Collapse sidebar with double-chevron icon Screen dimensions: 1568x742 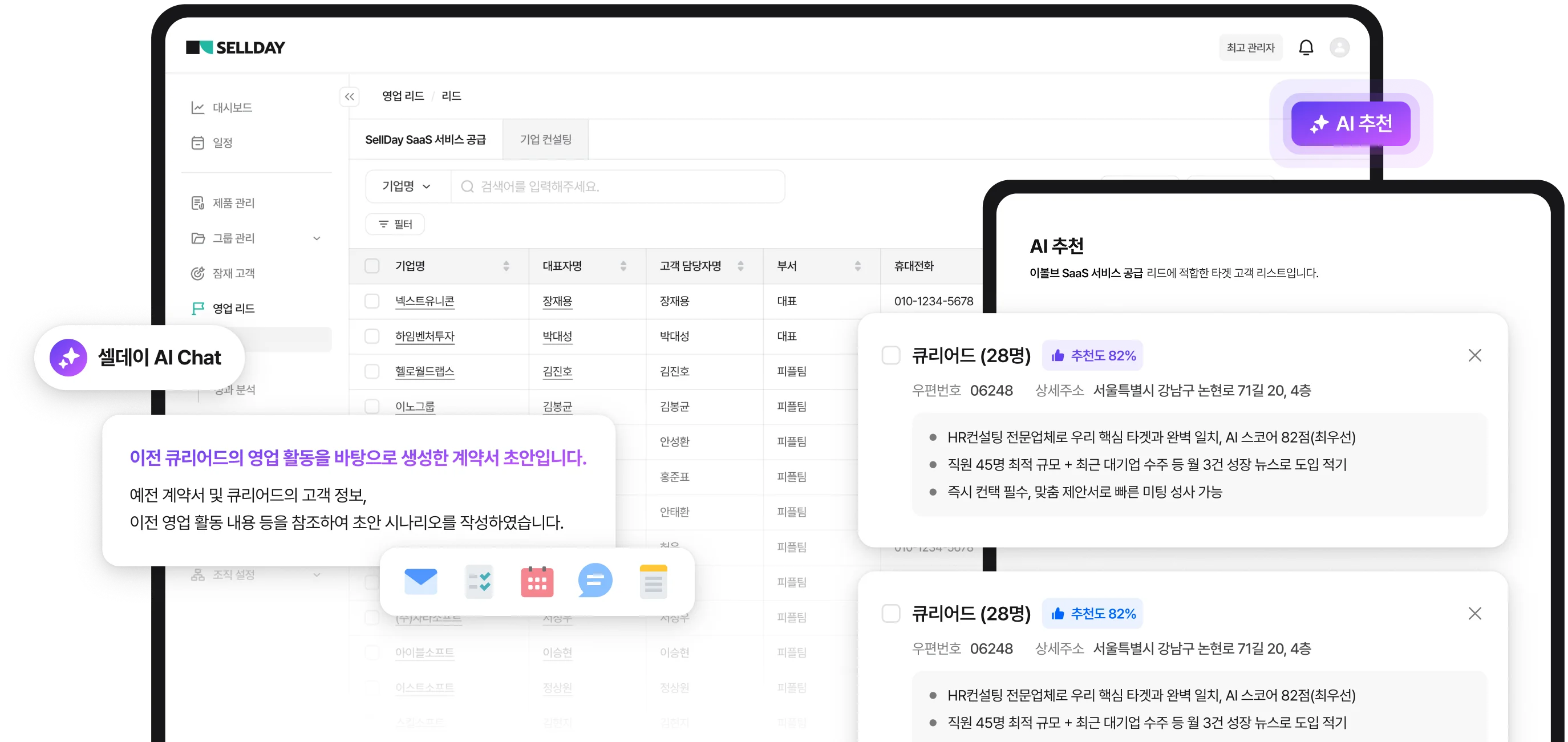pyautogui.click(x=350, y=96)
